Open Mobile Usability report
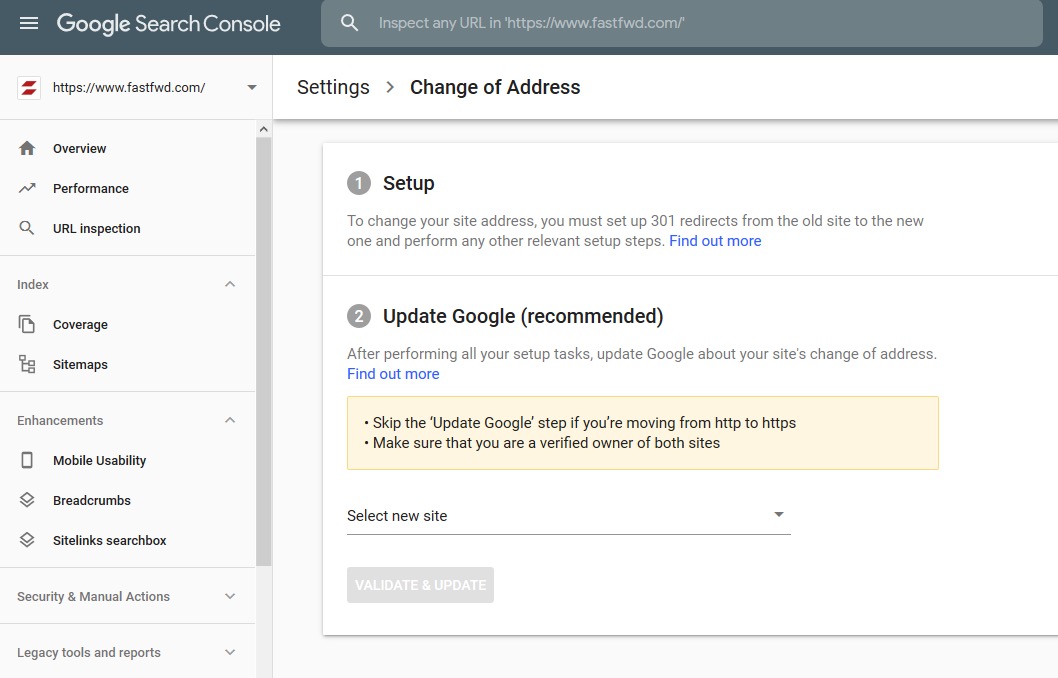 [x=100, y=460]
